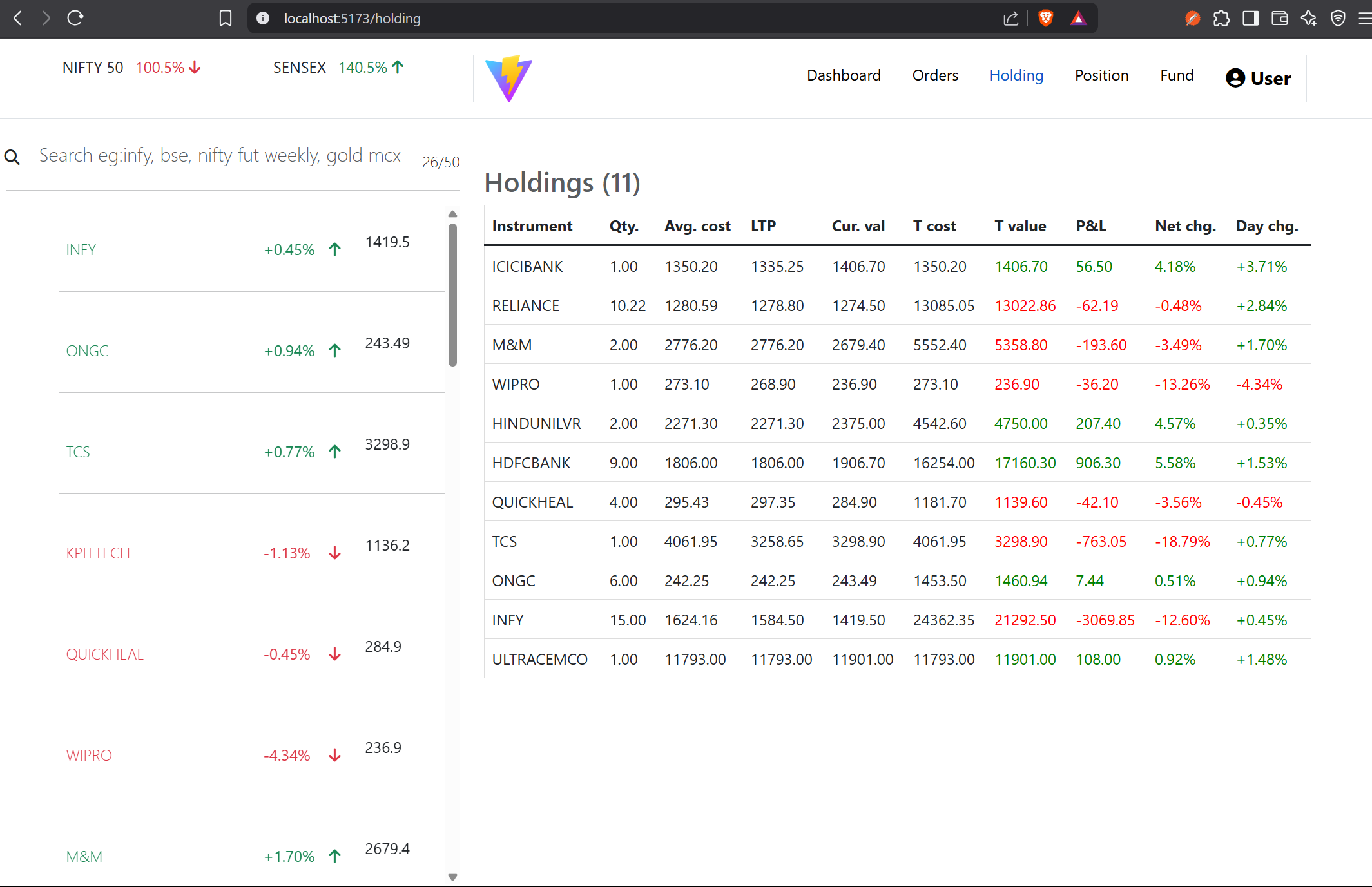
Task: Click the watchlist scroll up arrow
Action: coord(452,214)
